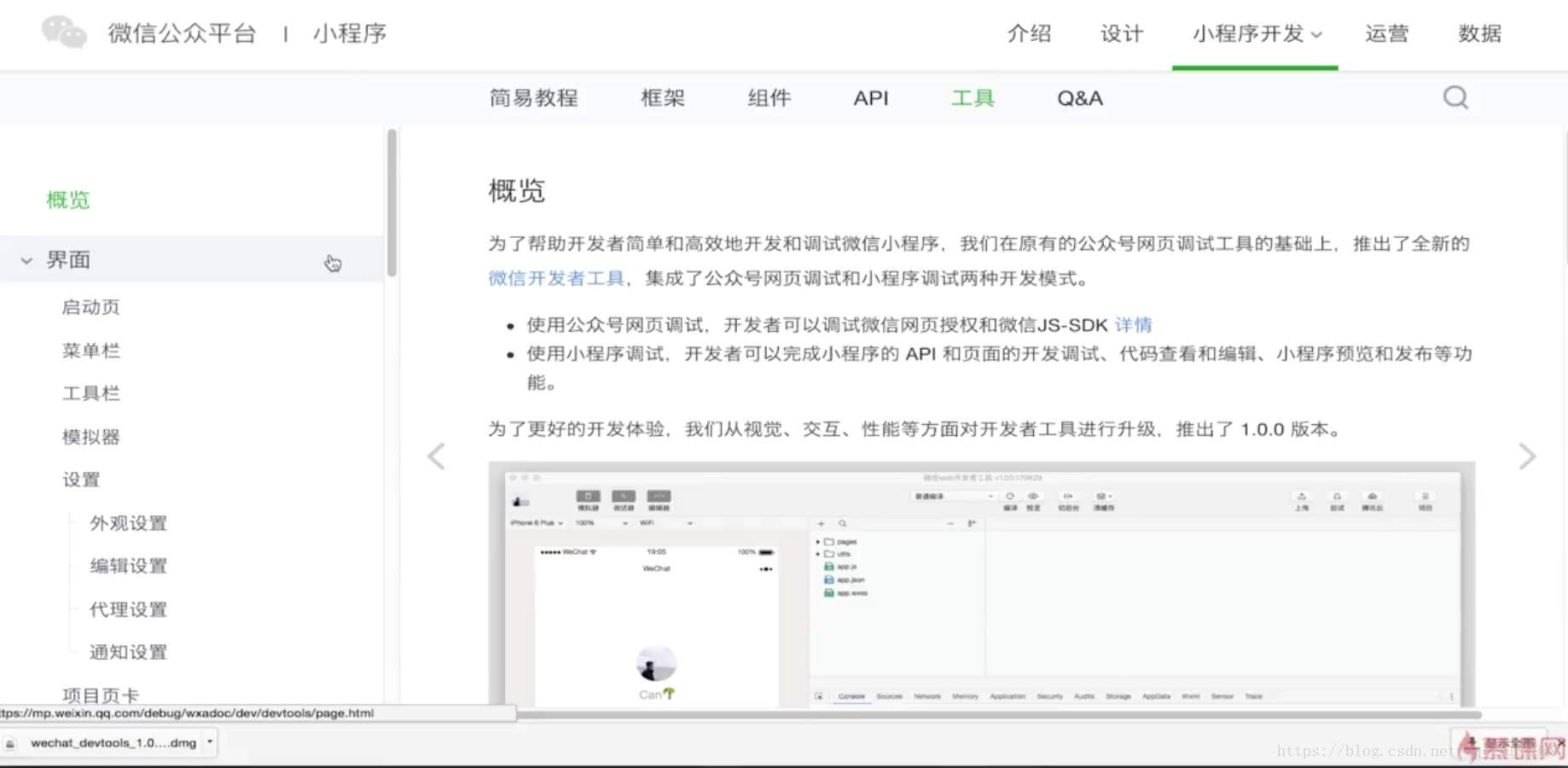Open 项目页卡 sidebar item
Screen dimensions: 1568x768
pos(101,695)
